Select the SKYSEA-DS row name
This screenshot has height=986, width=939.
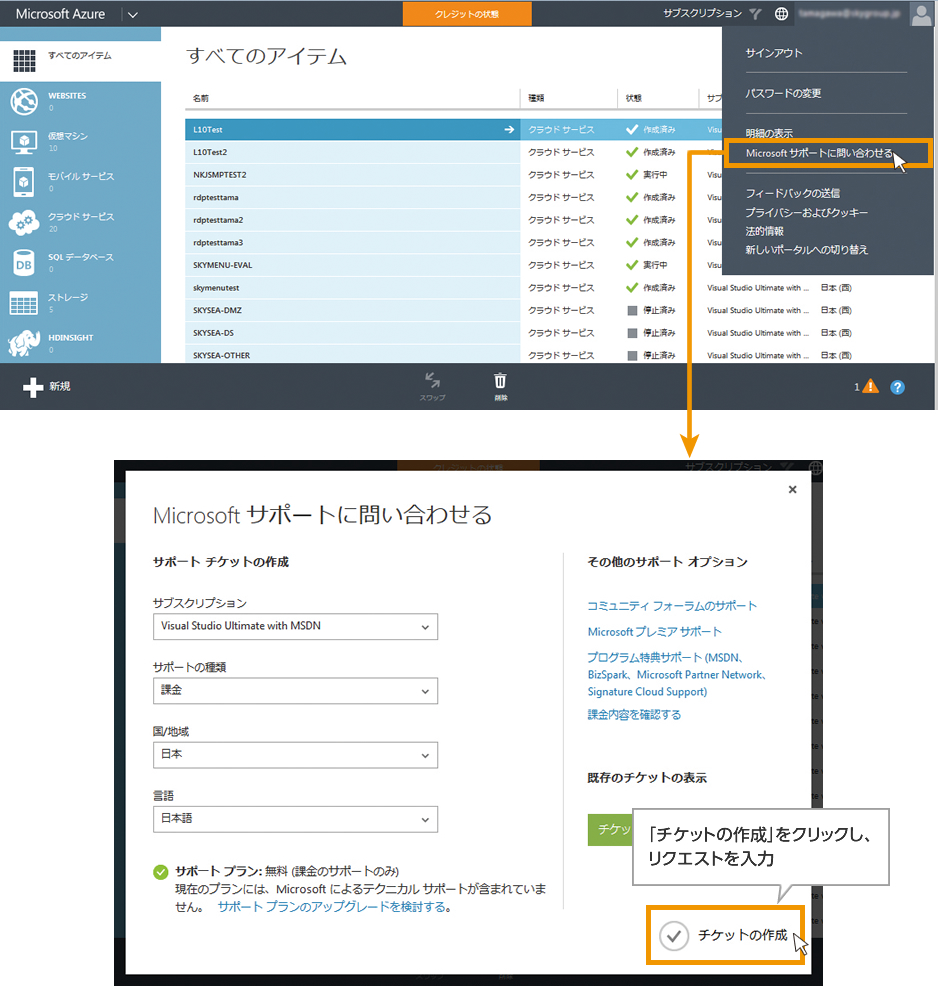point(213,333)
